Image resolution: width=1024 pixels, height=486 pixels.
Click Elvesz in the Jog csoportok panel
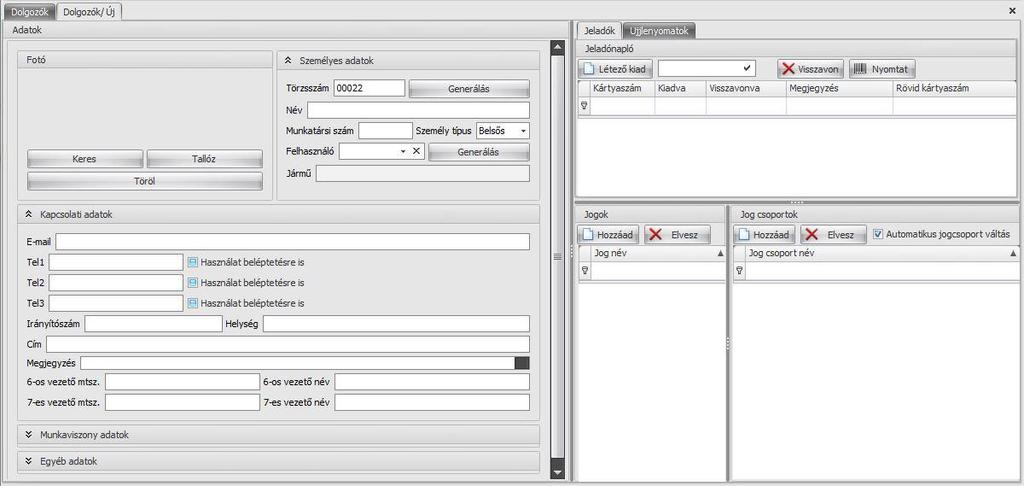point(833,235)
